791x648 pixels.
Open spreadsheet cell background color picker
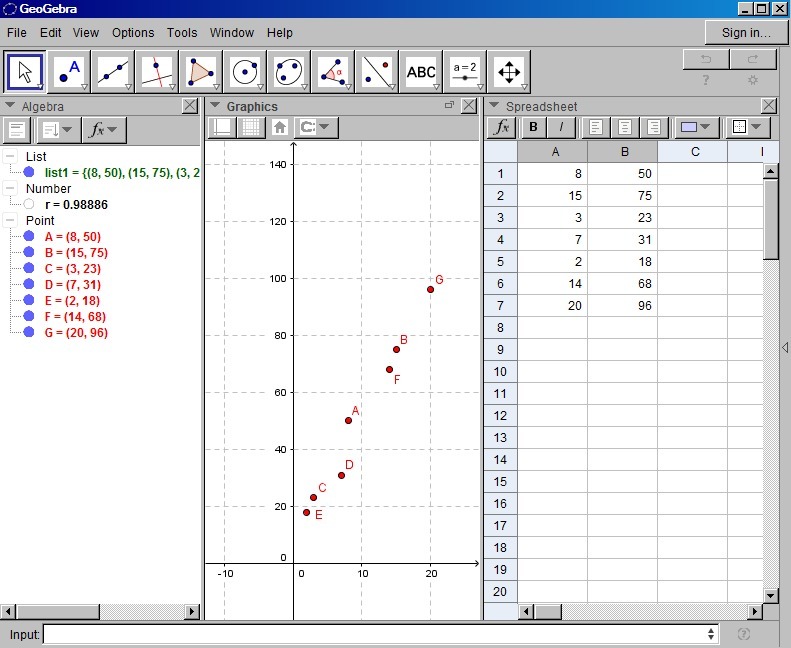(x=696, y=128)
